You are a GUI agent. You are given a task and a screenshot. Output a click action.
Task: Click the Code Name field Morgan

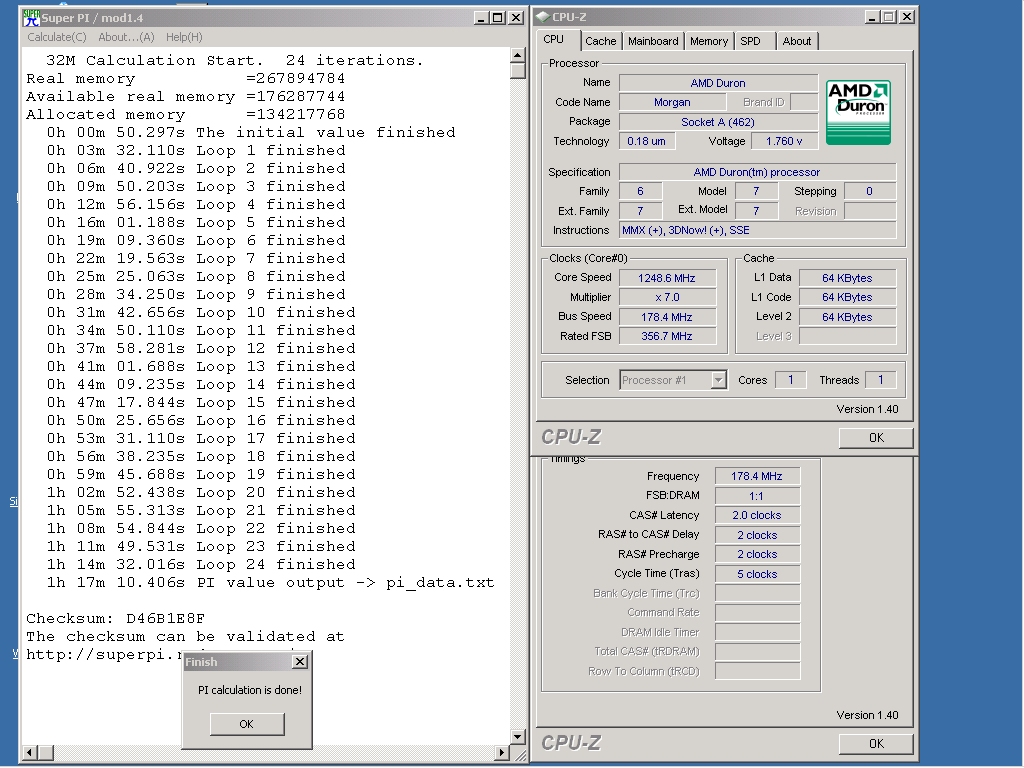672,102
